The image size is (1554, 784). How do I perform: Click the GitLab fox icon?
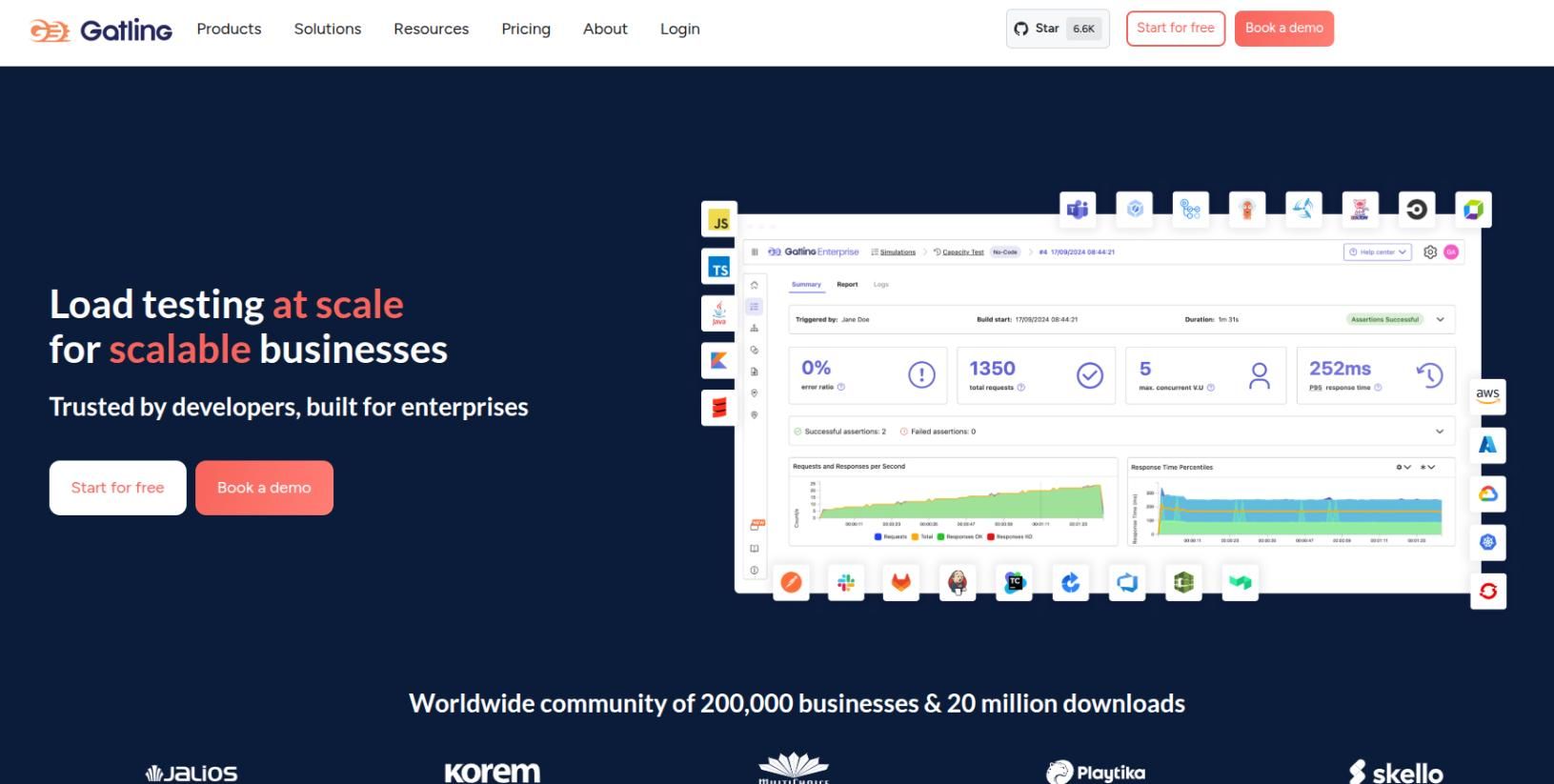point(901,582)
